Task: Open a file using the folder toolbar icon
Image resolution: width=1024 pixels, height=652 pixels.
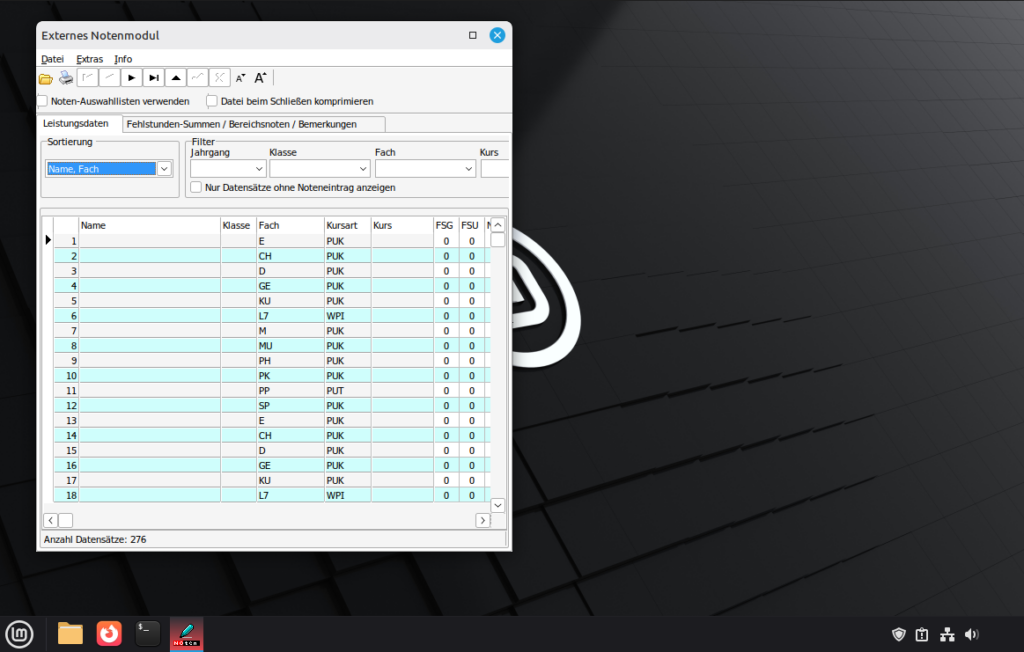Action: click(46, 77)
